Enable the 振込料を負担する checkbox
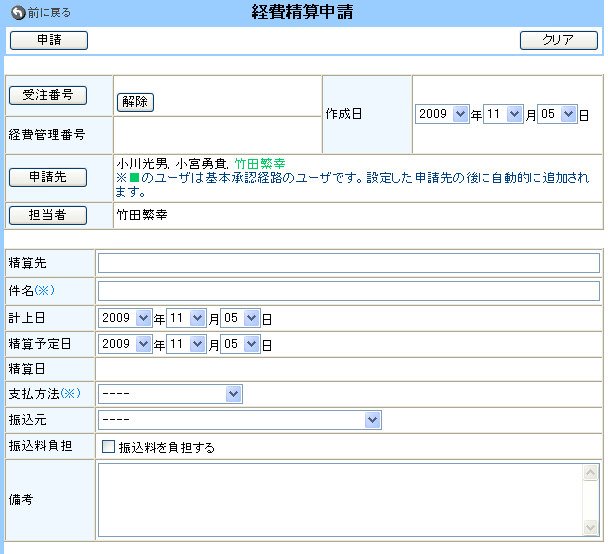Viewport: 608px width, 554px height. click(108, 447)
